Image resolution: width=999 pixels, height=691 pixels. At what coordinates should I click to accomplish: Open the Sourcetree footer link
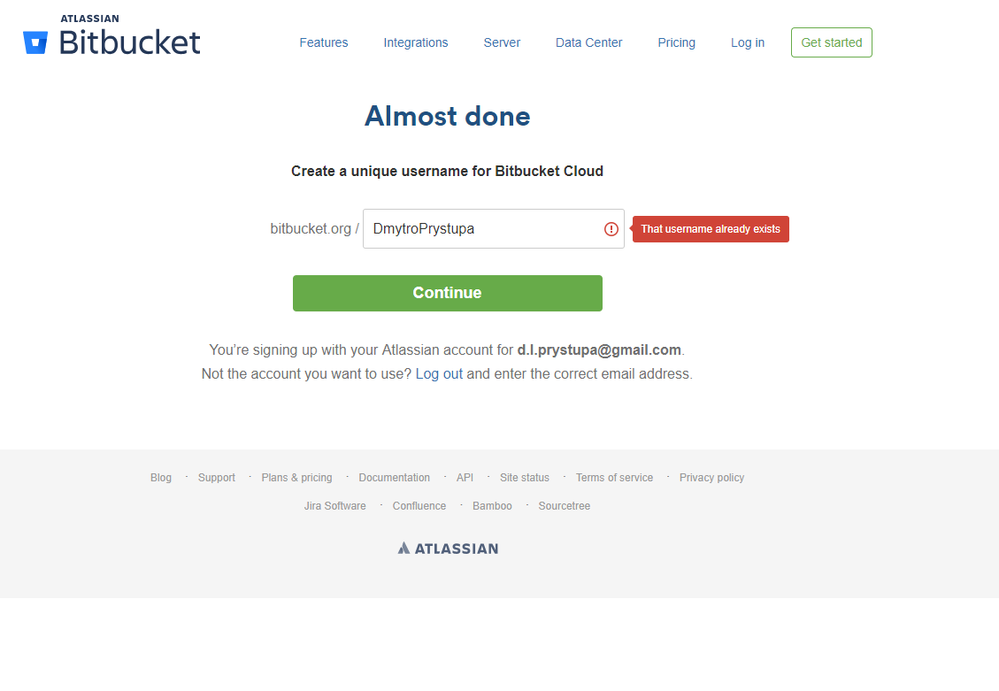(564, 506)
